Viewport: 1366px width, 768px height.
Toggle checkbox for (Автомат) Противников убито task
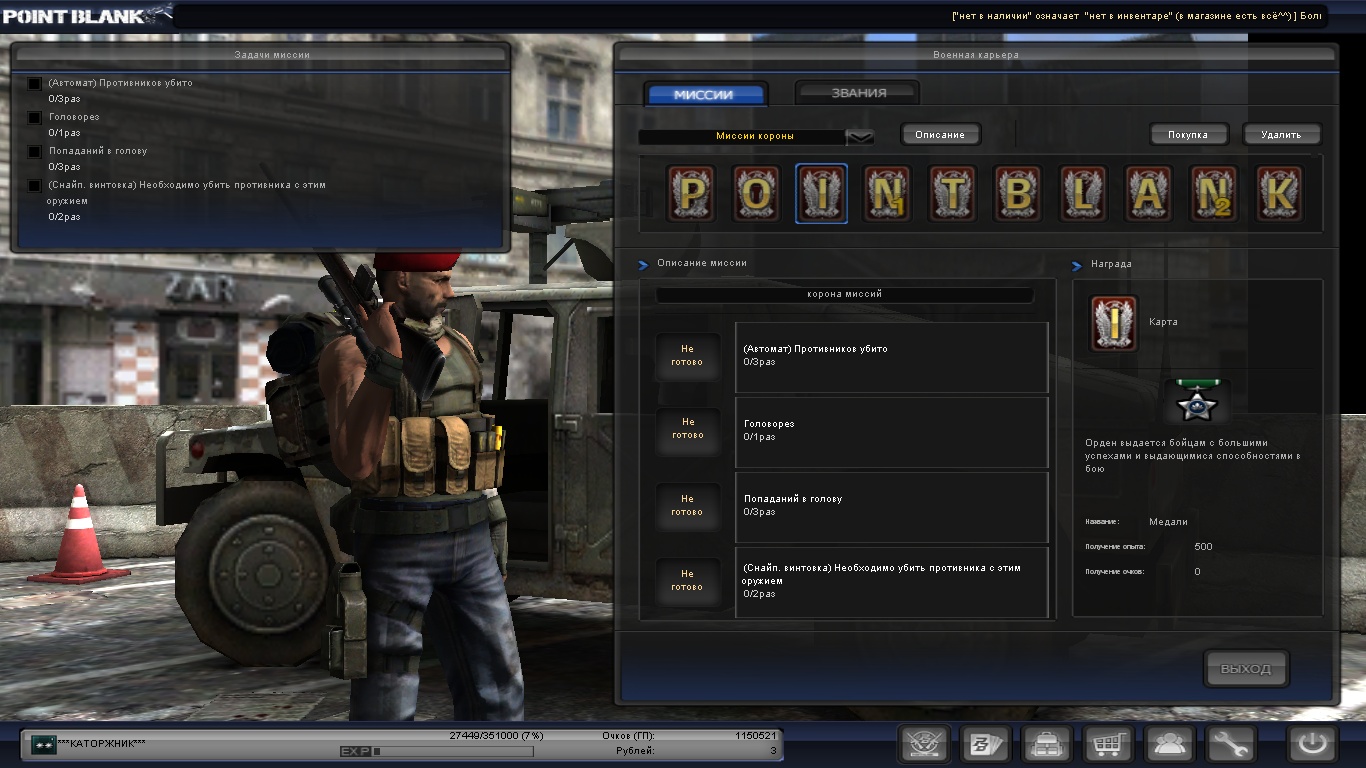click(35, 84)
